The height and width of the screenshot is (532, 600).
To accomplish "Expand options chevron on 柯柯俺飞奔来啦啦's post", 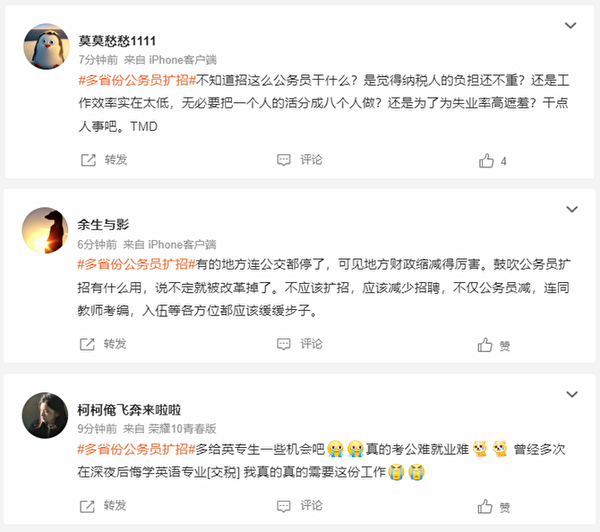I will [x=571, y=394].
